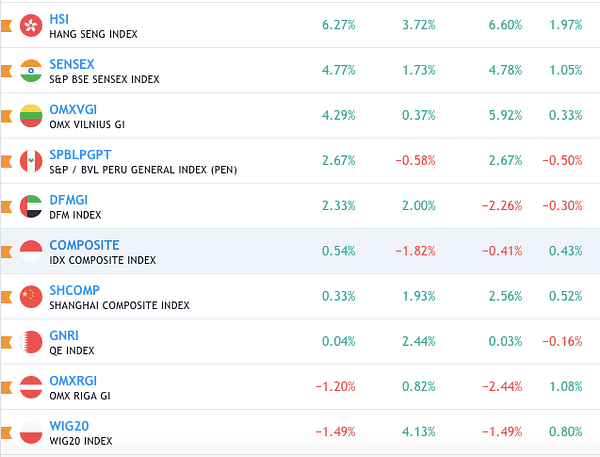600x457 pixels.
Task: Click the Indonesia flag logo for COMPOSITE
Action: pos(31,251)
